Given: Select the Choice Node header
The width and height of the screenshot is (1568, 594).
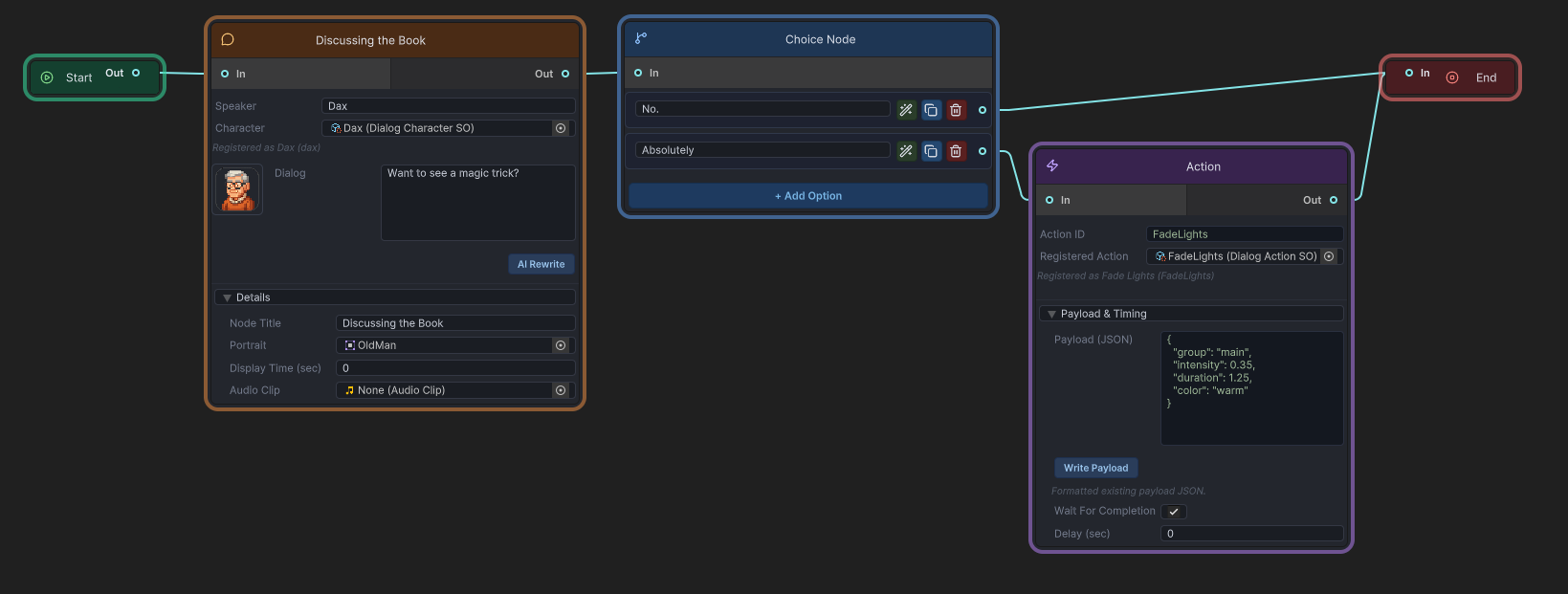Looking at the screenshot, I should tap(808, 39).
